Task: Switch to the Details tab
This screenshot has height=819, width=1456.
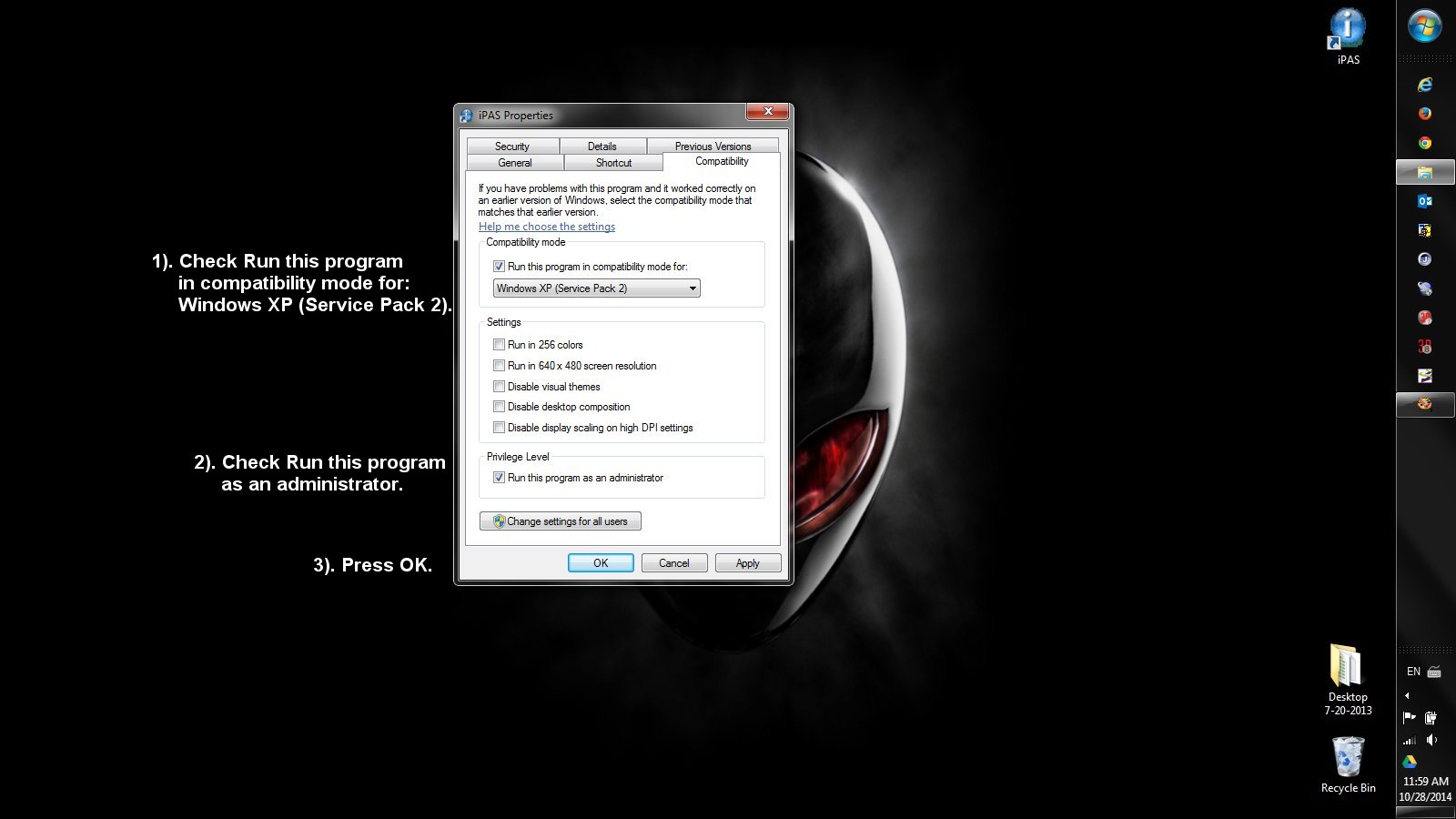Action: click(x=602, y=147)
